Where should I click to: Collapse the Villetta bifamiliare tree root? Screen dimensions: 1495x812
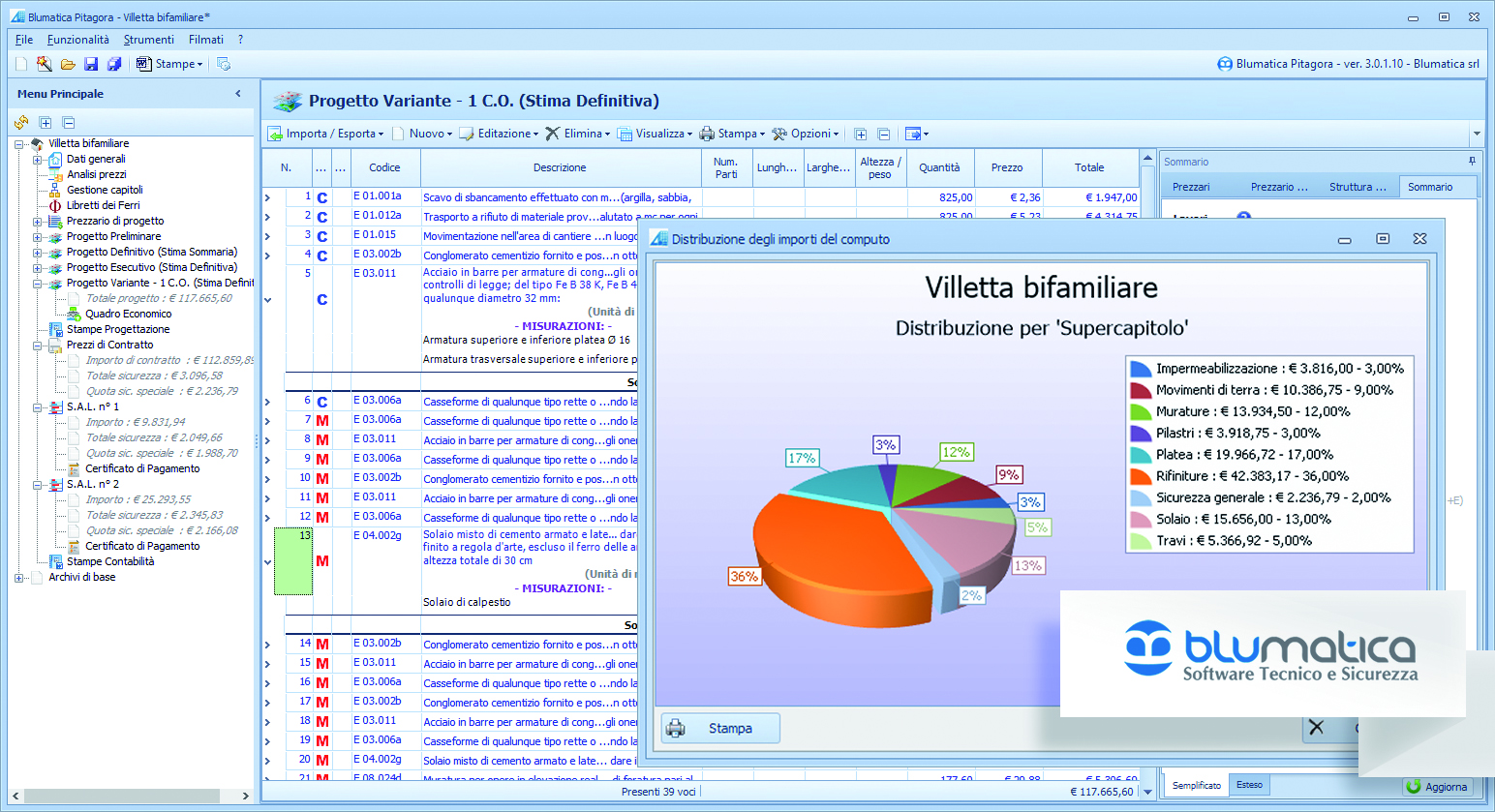click(x=19, y=143)
